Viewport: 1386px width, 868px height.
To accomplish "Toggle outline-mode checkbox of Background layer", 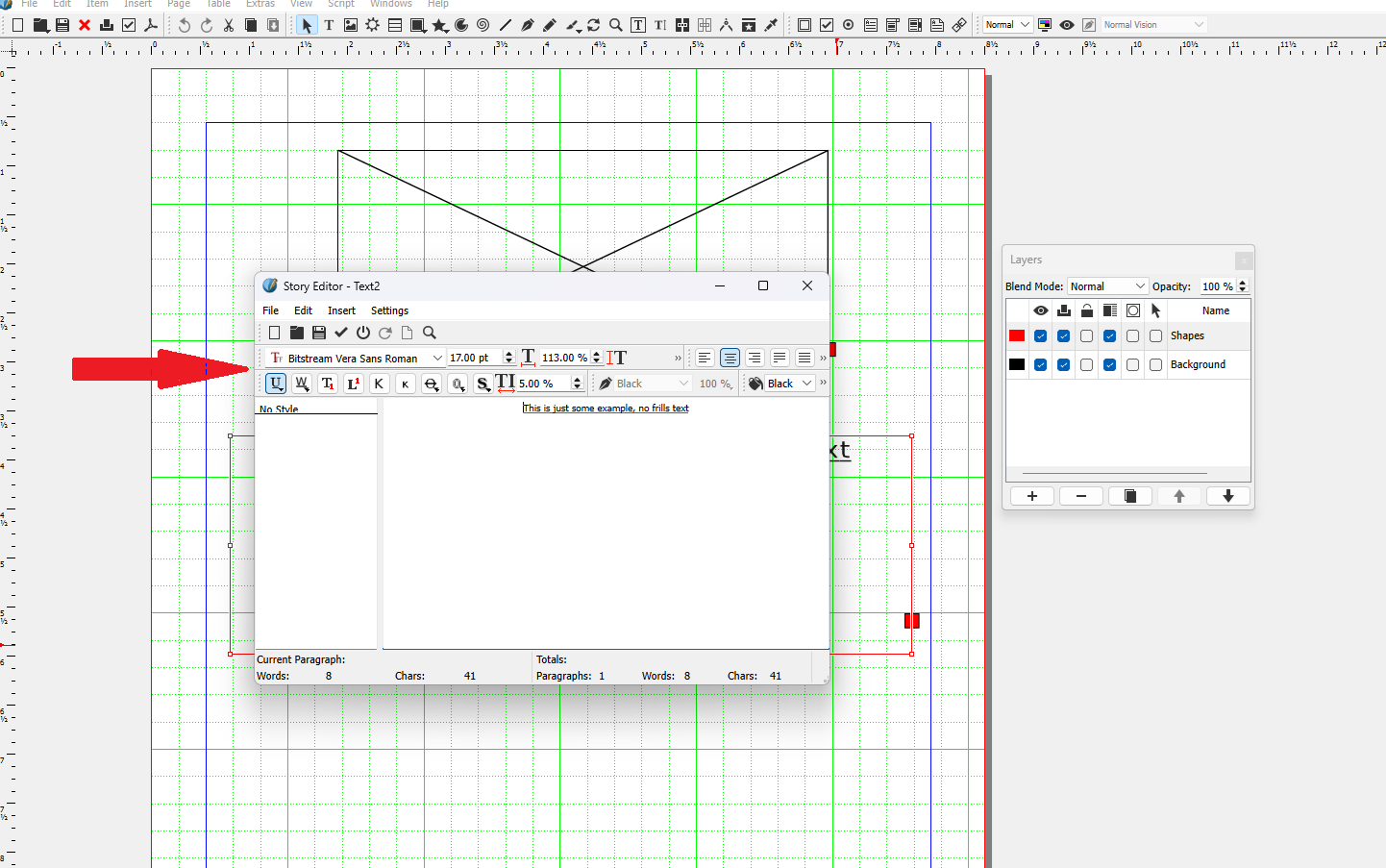I will point(1133,365).
